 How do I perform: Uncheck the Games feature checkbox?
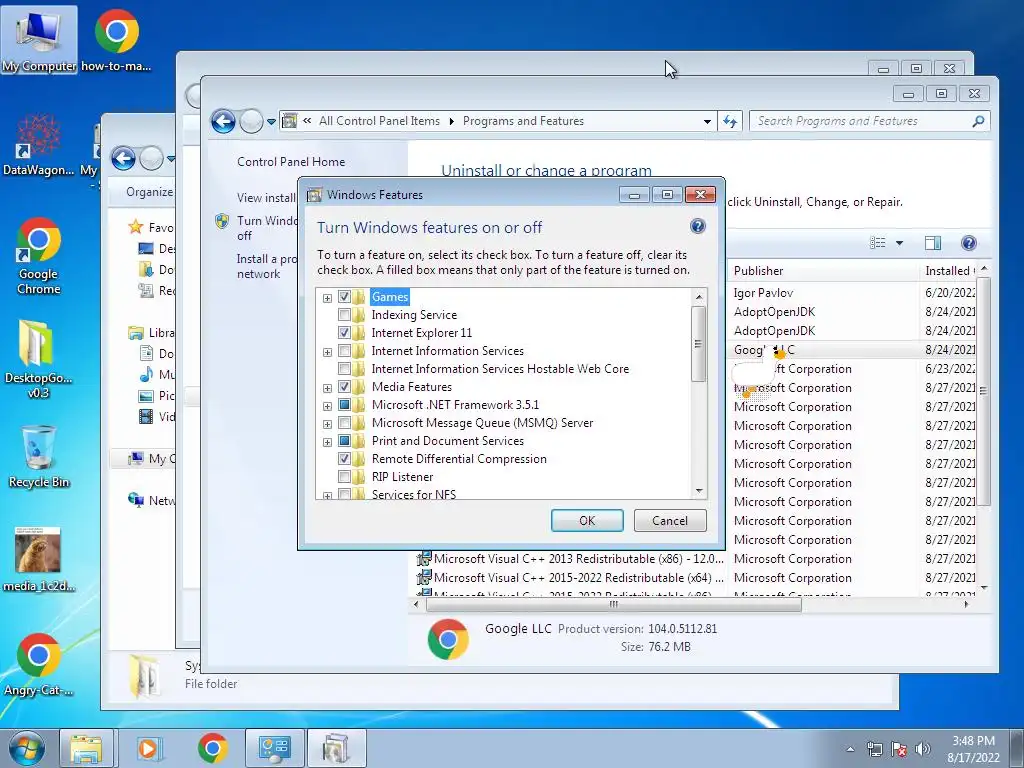click(x=344, y=296)
